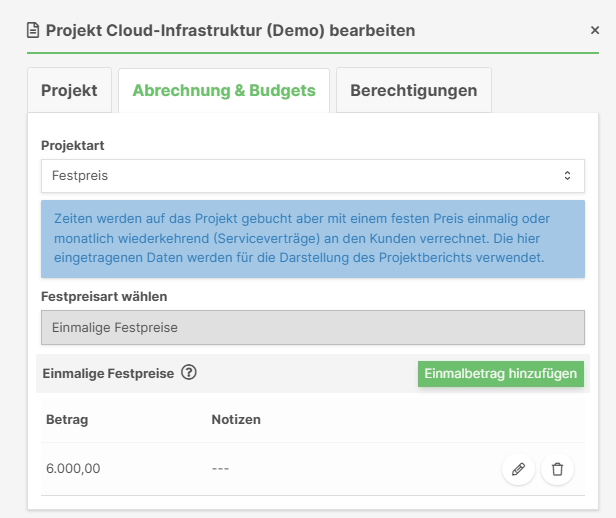Open help icon next to Einmalige Festpreise

pos(189,372)
